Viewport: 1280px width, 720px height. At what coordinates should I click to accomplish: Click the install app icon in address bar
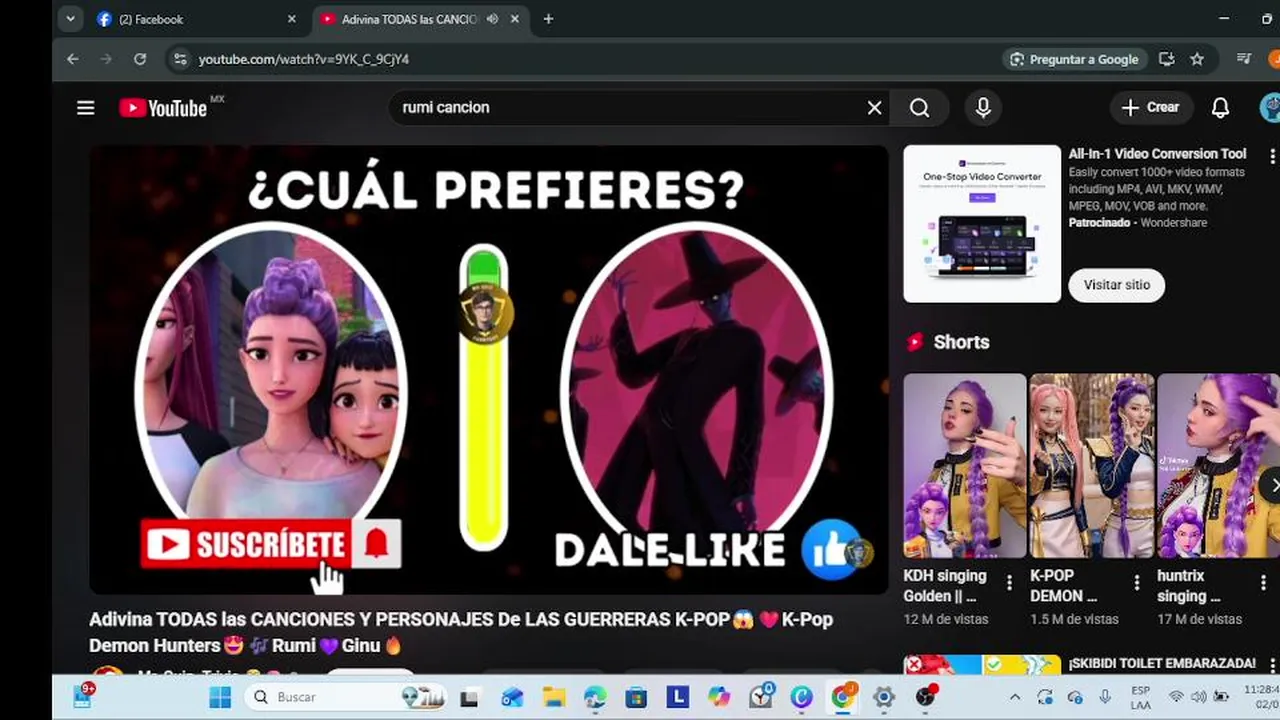tap(1166, 59)
